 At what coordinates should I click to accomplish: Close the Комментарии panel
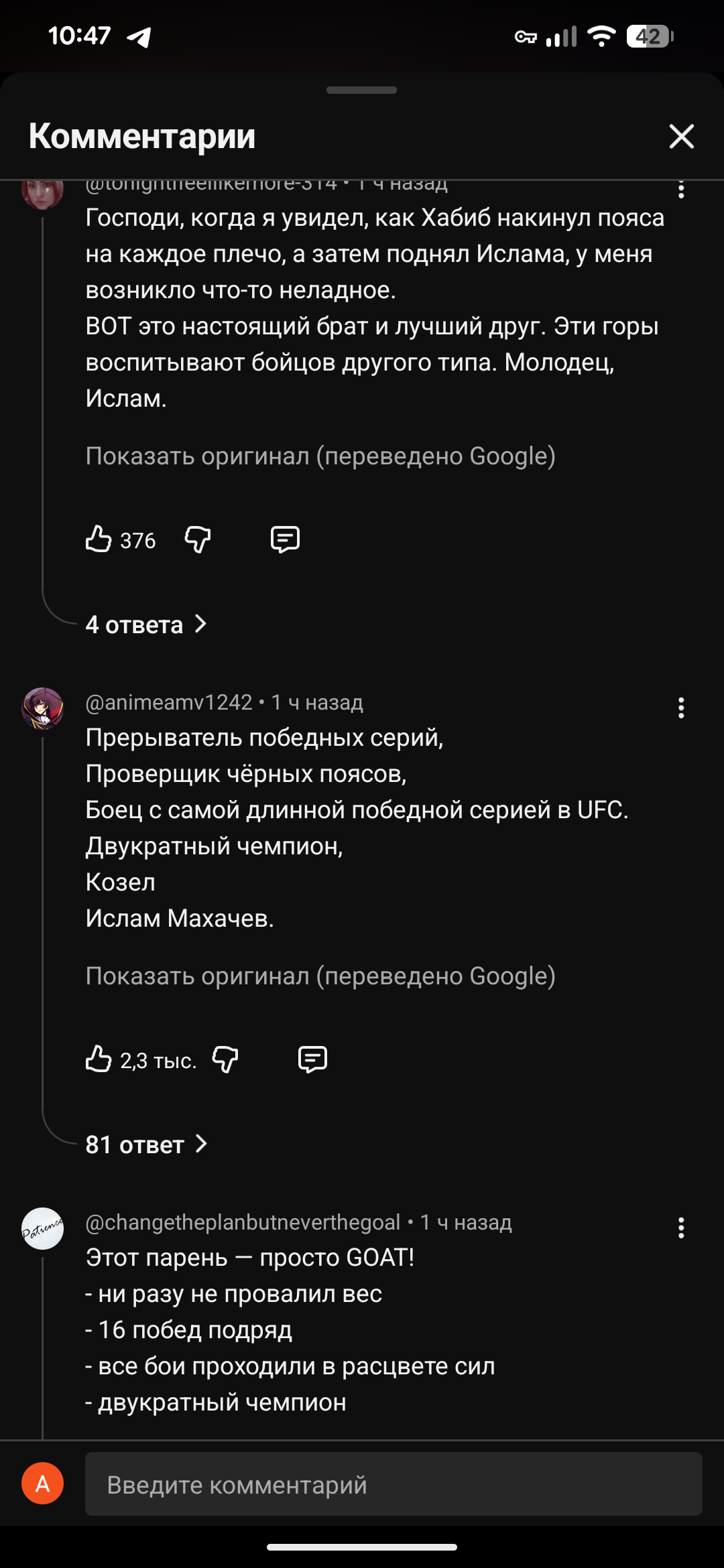tap(681, 136)
